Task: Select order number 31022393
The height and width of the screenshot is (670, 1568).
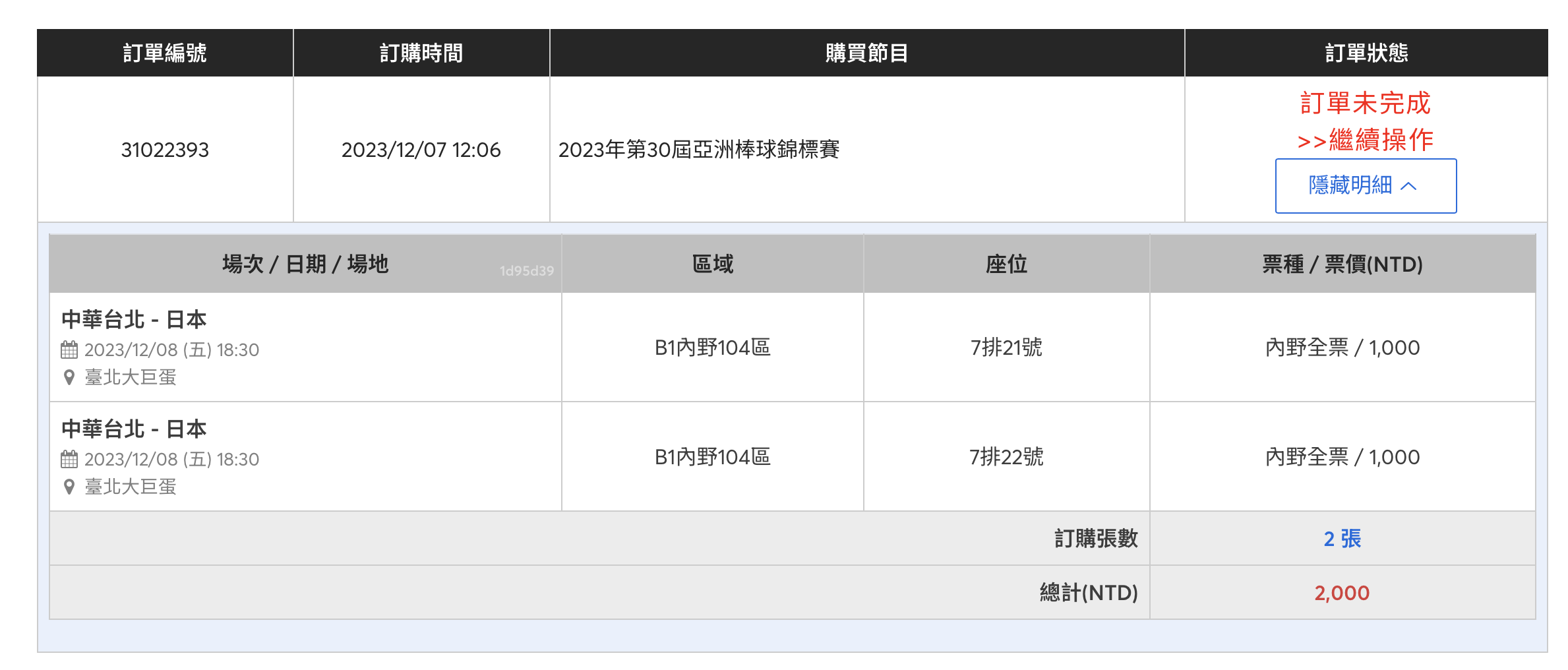Action: coord(165,150)
